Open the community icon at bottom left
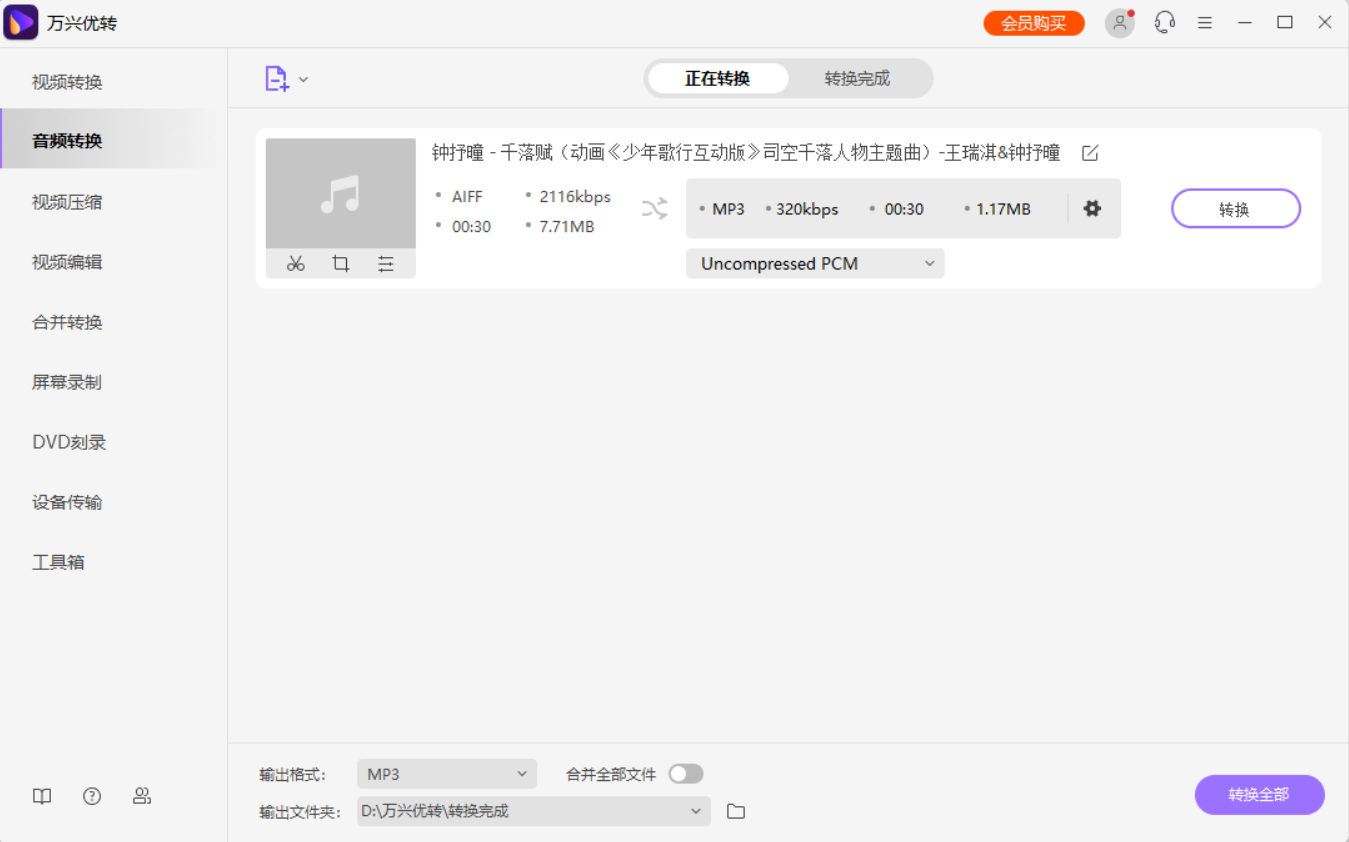1349x842 pixels. pos(142,796)
